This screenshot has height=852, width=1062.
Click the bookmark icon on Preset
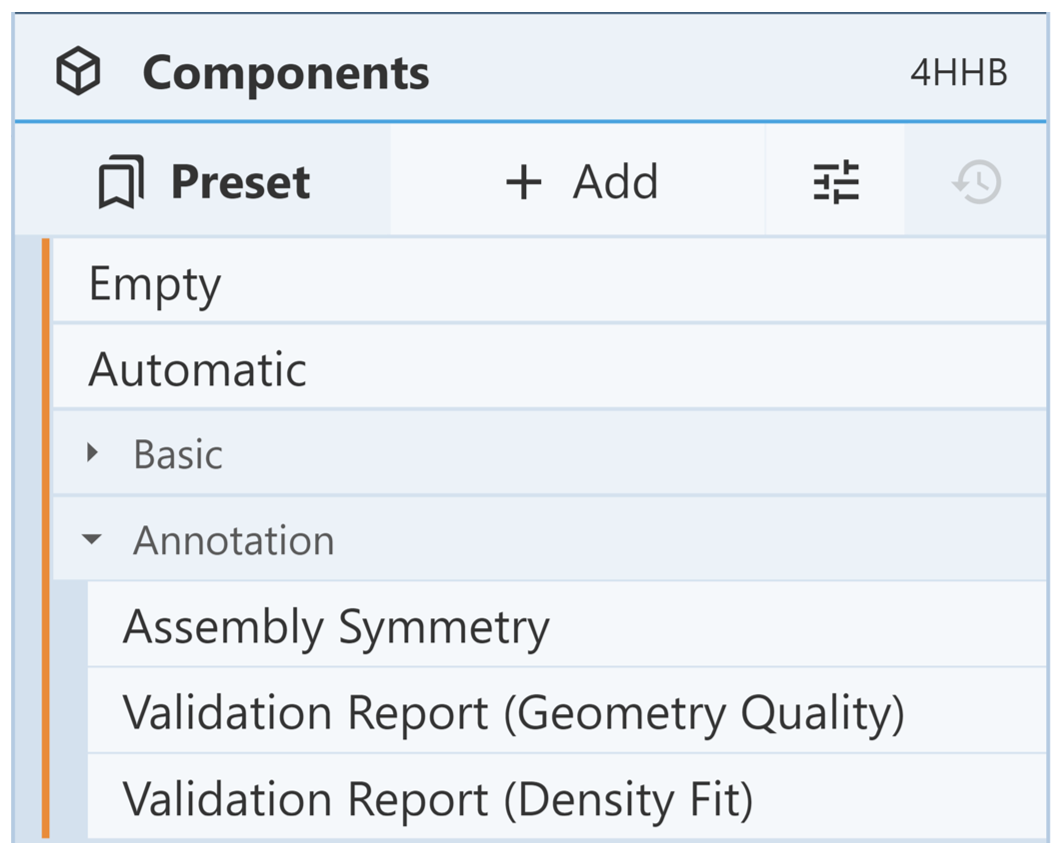pyautogui.click(x=121, y=183)
